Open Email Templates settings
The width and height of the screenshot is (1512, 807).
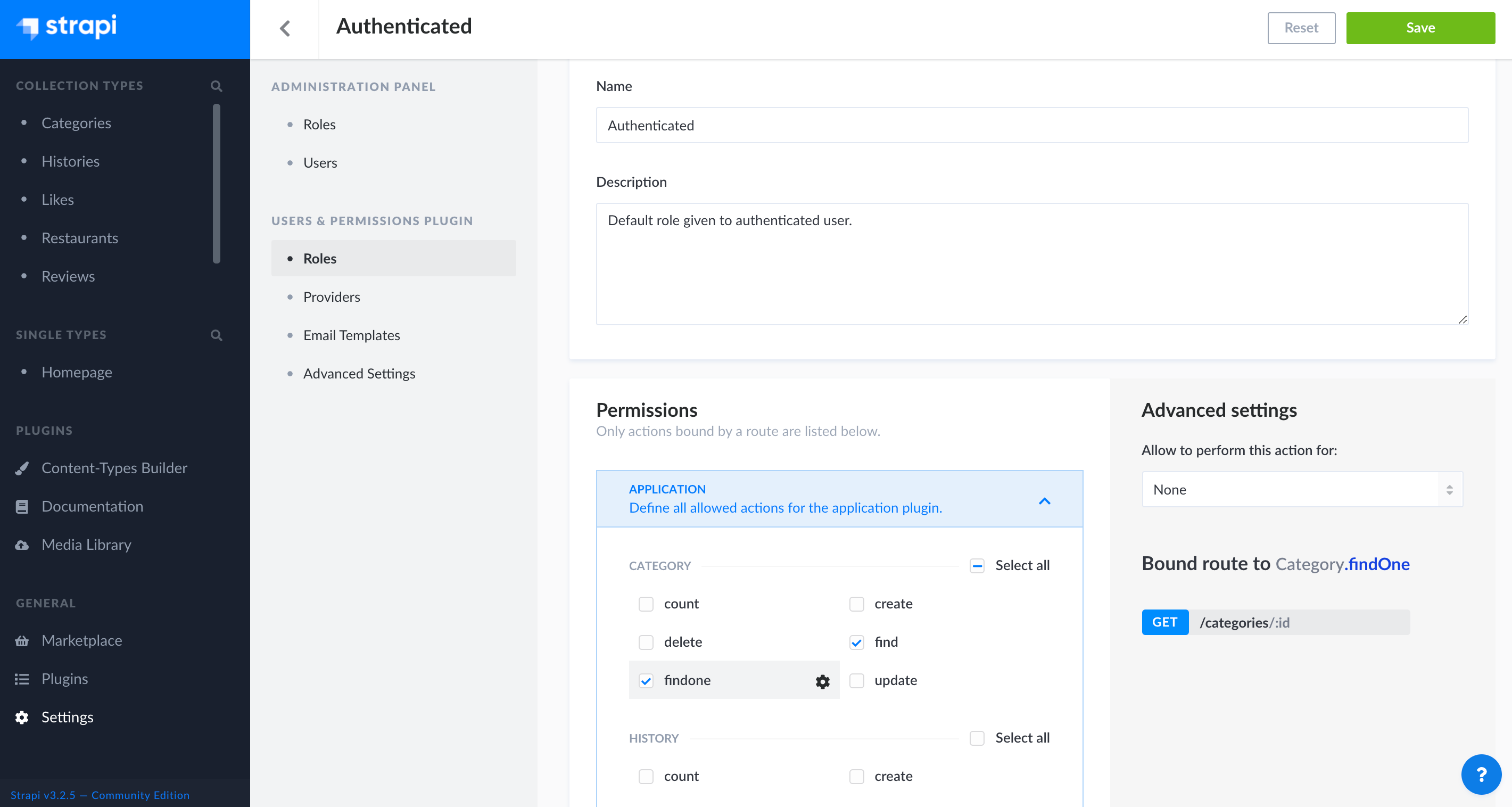click(x=351, y=334)
